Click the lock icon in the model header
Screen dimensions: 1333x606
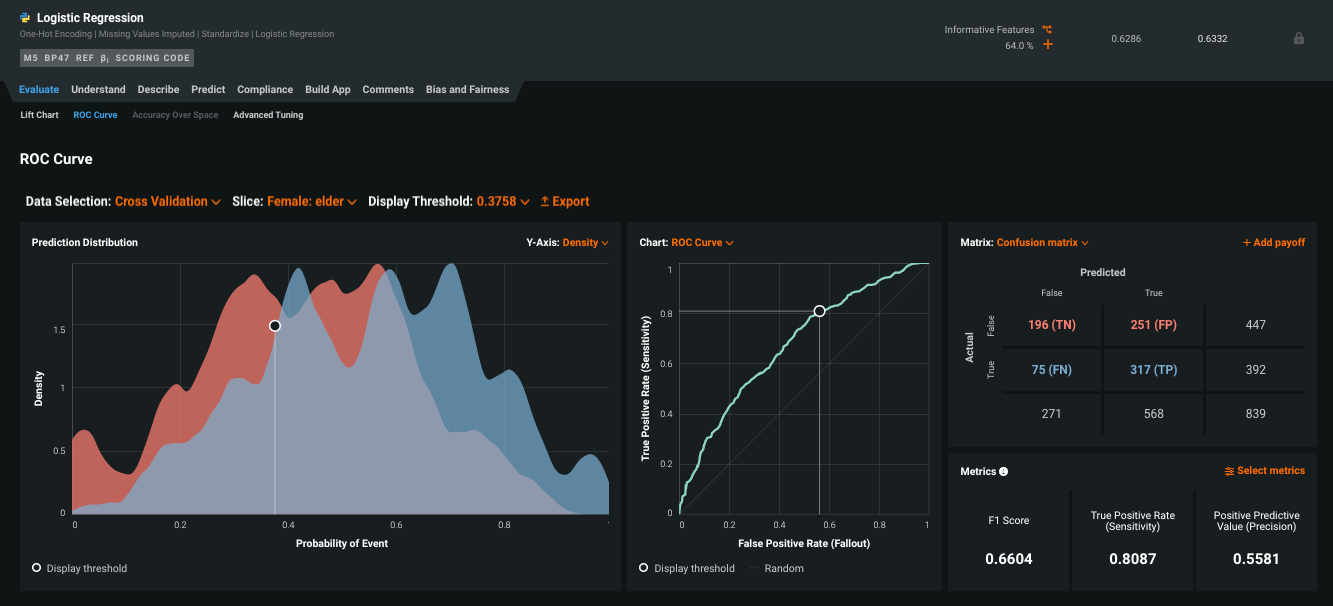(1298, 39)
